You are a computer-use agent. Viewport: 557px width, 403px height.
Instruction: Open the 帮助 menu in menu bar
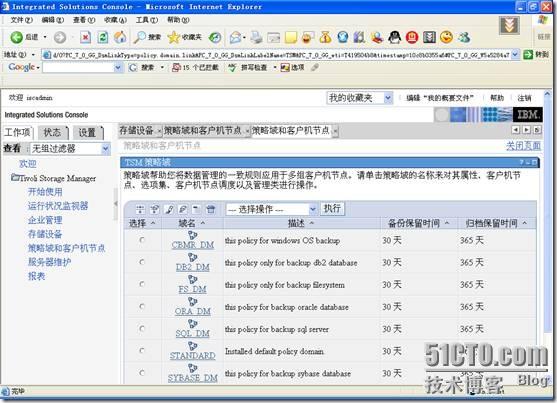pos(178,20)
